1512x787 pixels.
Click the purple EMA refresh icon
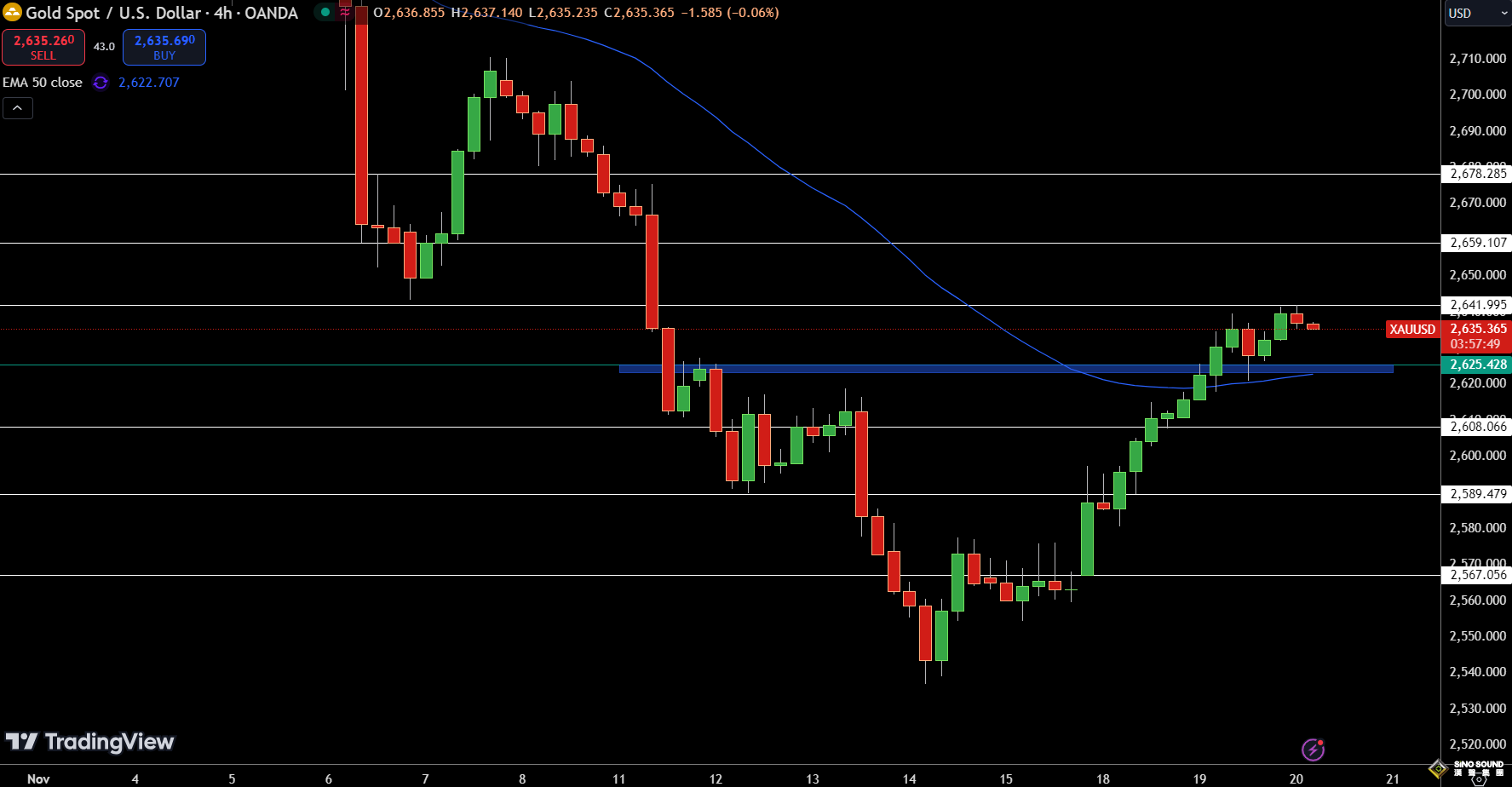point(101,83)
